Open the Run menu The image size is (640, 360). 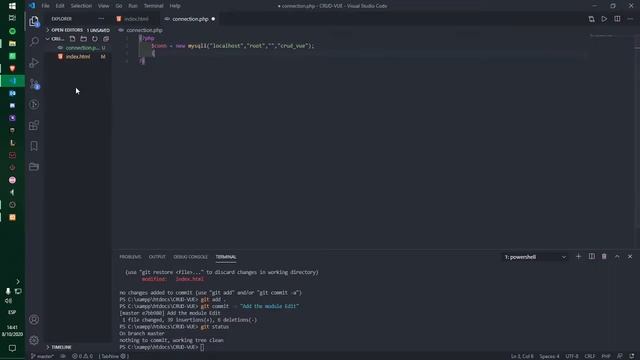tap(133, 6)
